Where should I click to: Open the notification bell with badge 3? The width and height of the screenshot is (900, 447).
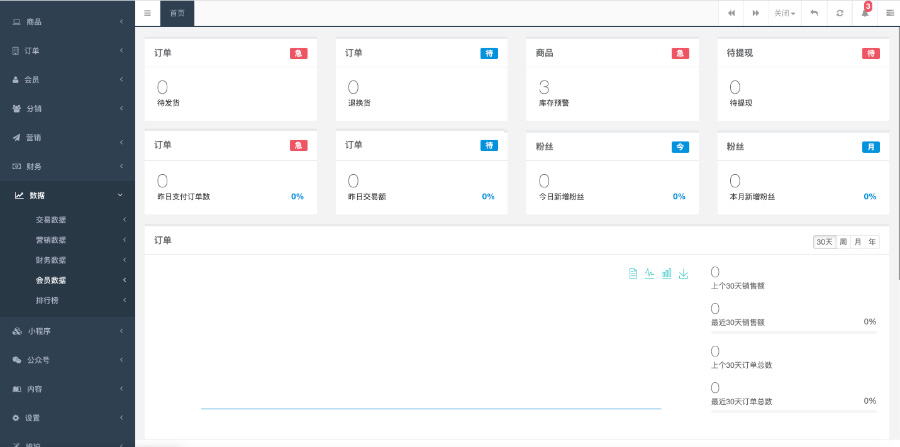(865, 13)
